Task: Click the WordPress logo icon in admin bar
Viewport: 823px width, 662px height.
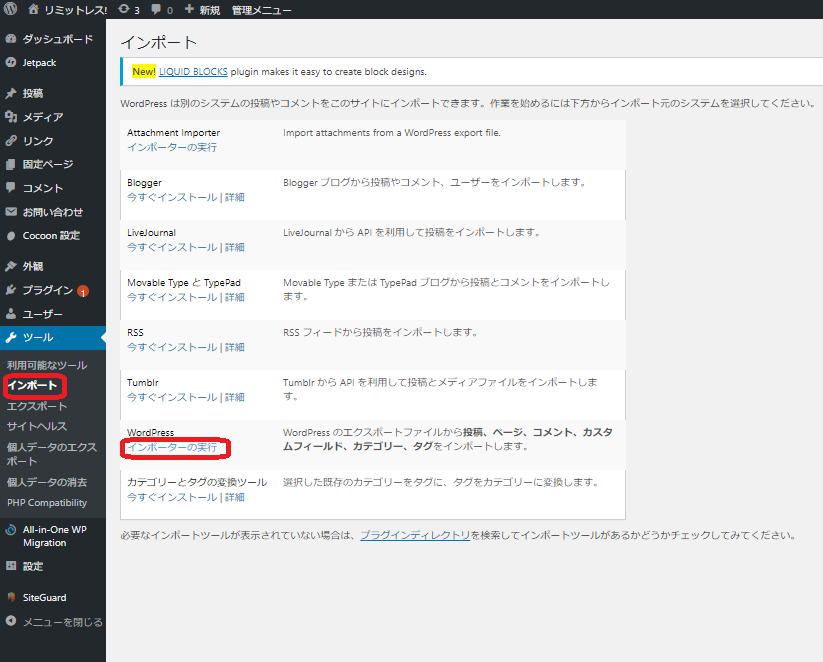Action: pyautogui.click(x=11, y=10)
